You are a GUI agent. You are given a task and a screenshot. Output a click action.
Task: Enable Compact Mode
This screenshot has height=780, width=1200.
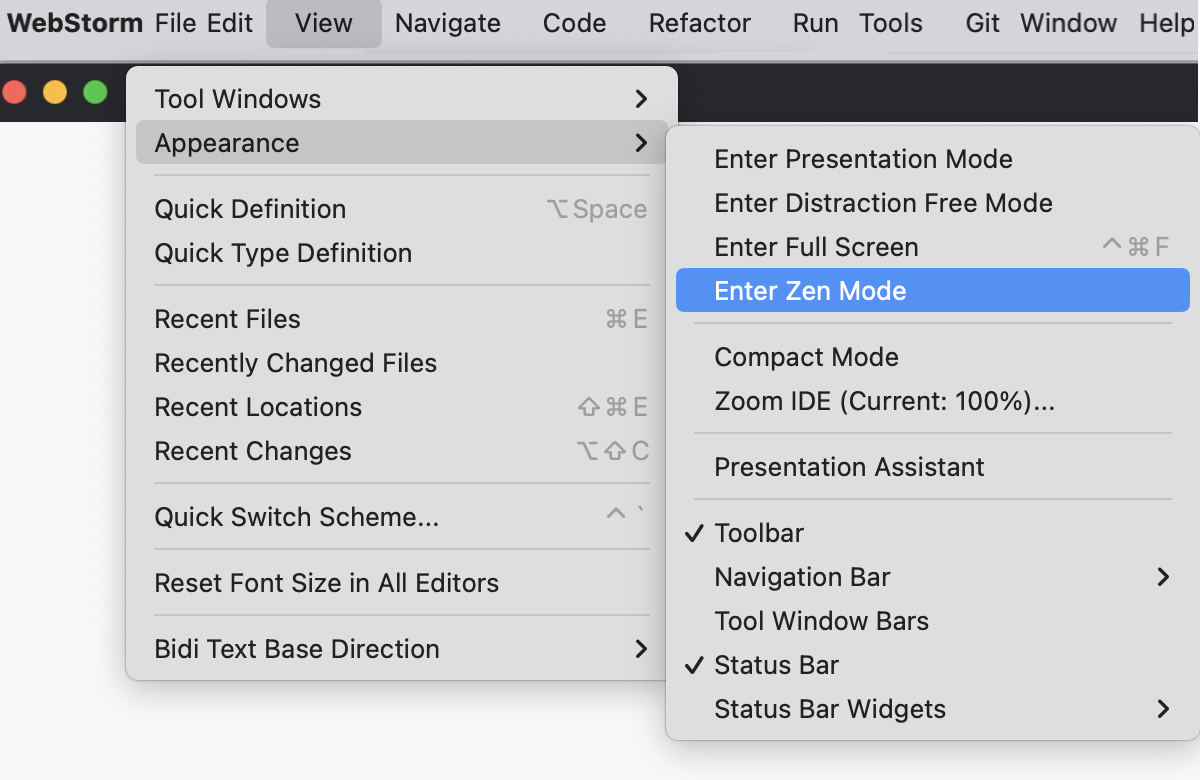806,357
